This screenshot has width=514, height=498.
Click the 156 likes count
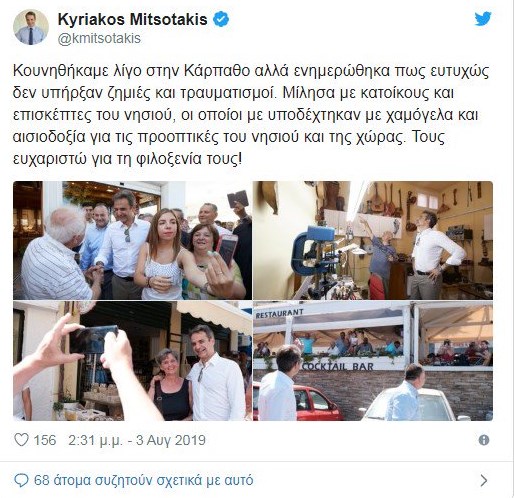tap(45, 440)
